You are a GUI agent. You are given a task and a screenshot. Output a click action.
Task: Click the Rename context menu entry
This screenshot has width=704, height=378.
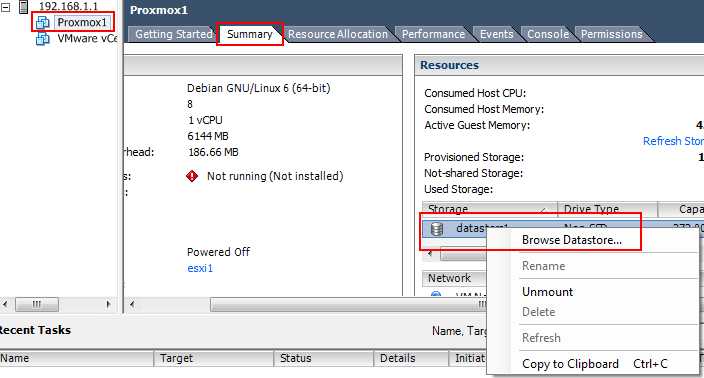(543, 266)
